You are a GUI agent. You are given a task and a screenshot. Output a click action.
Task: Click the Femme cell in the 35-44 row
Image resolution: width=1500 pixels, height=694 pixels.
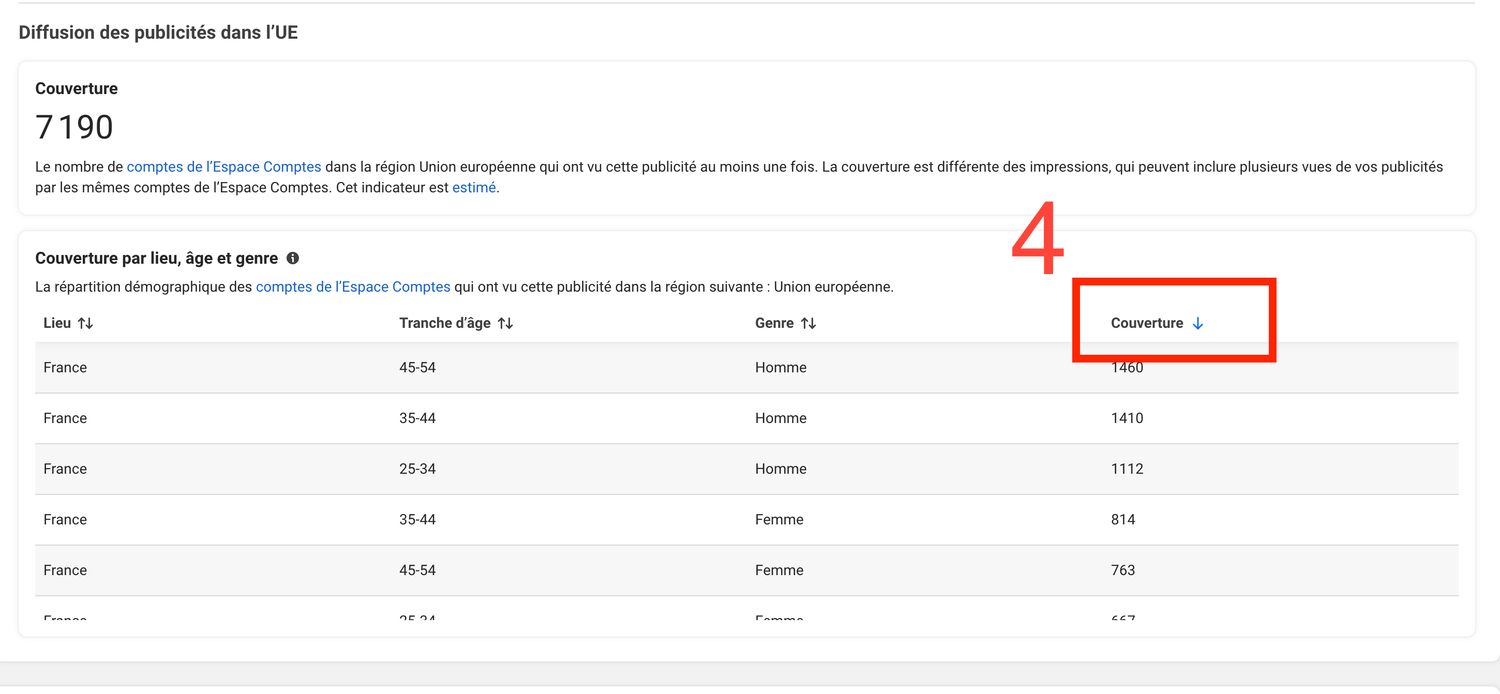tap(779, 520)
